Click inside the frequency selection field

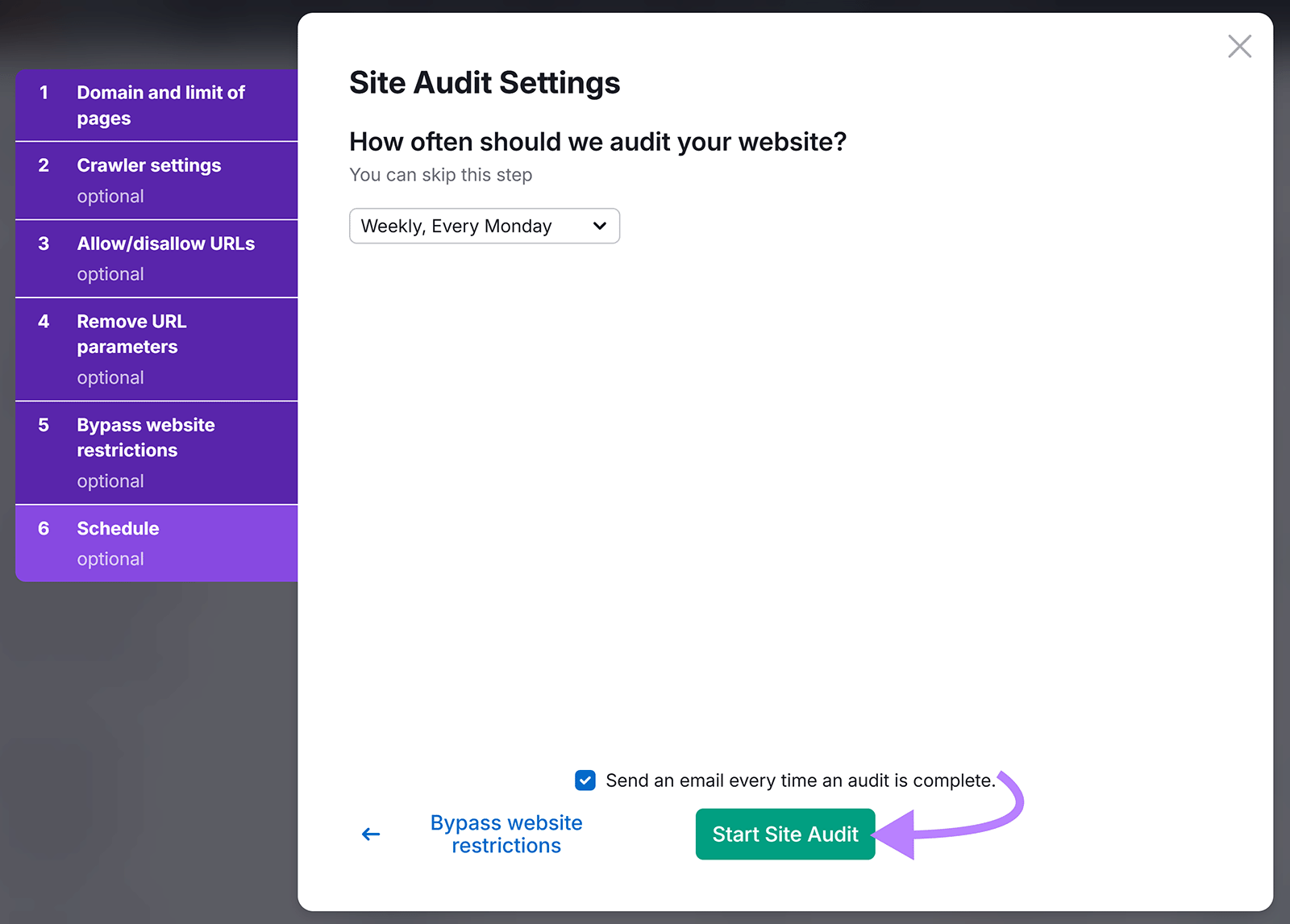[468, 226]
